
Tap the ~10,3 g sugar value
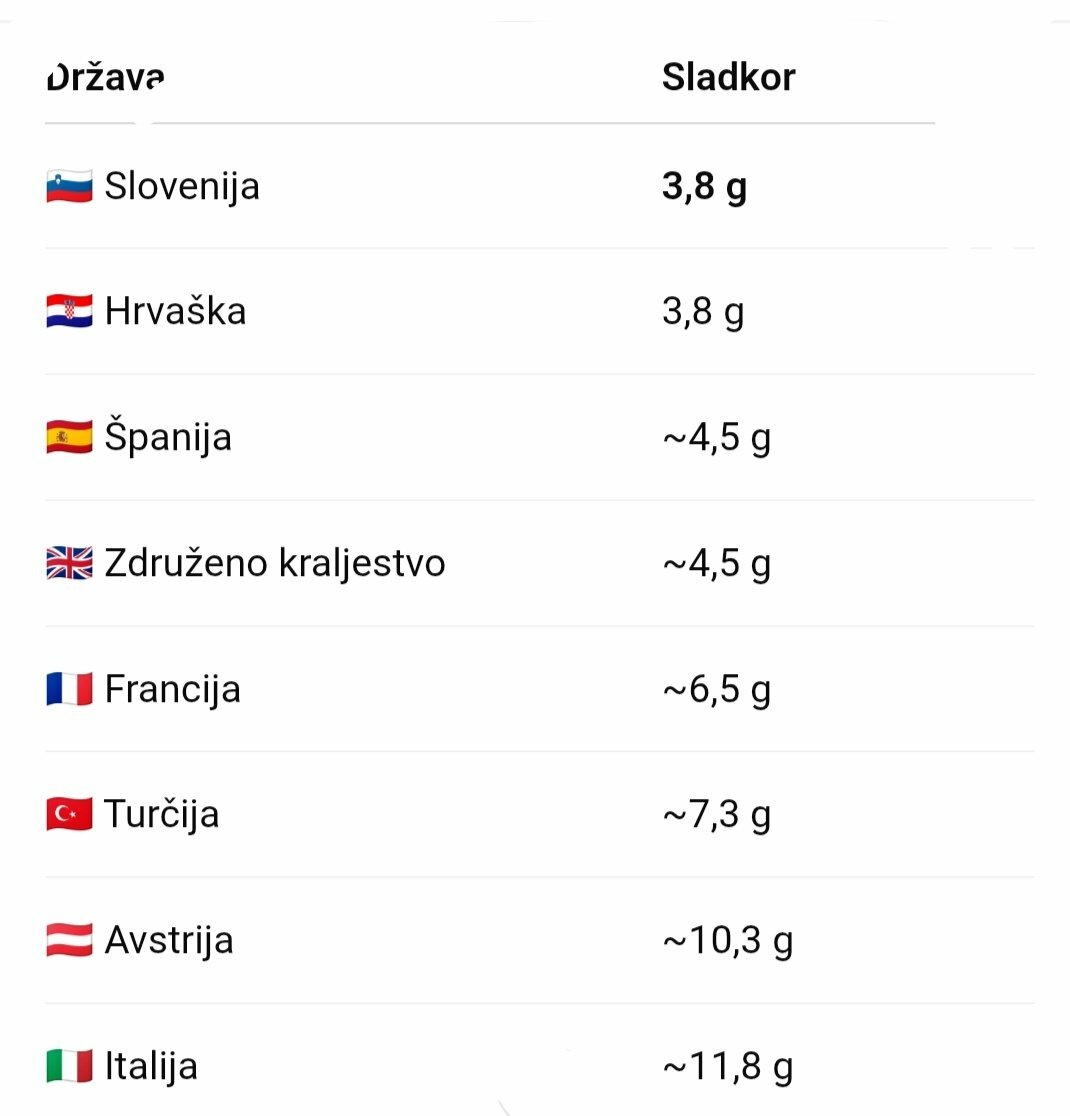coord(727,941)
